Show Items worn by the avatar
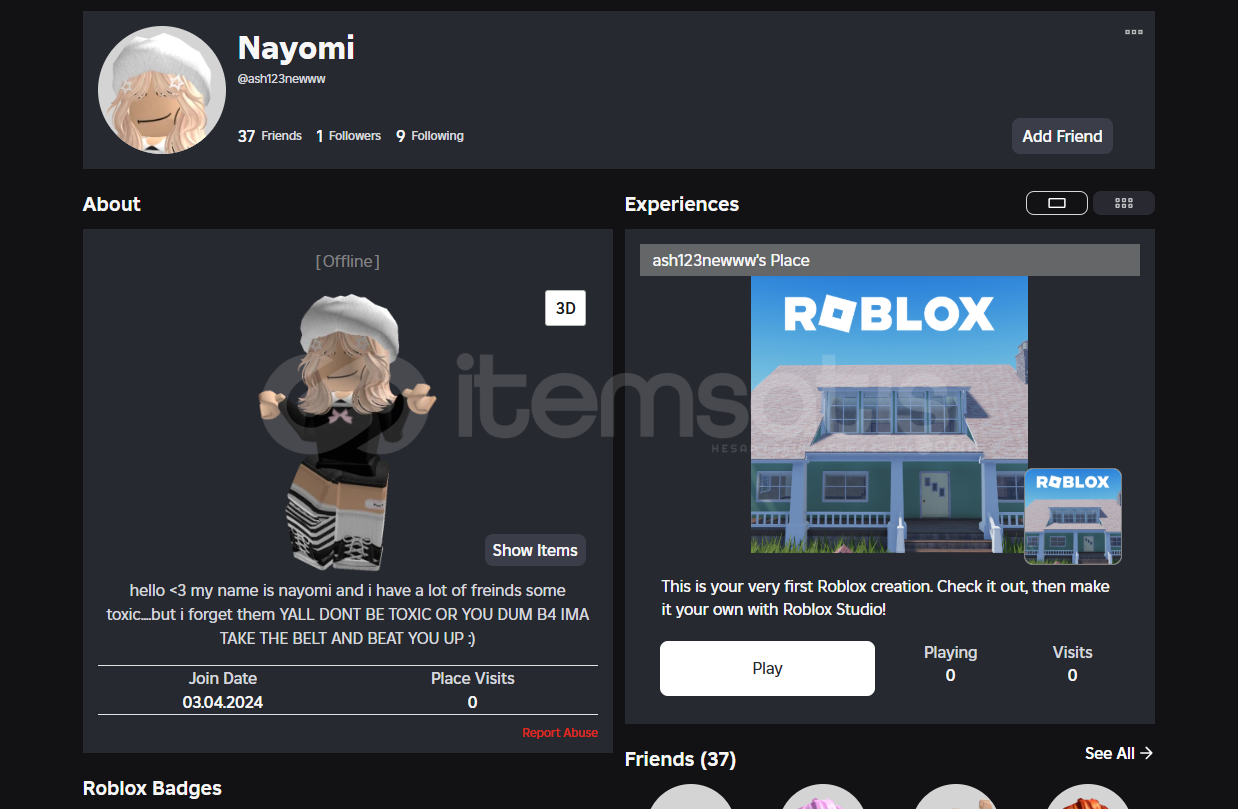The image size is (1238, 809). tap(535, 550)
